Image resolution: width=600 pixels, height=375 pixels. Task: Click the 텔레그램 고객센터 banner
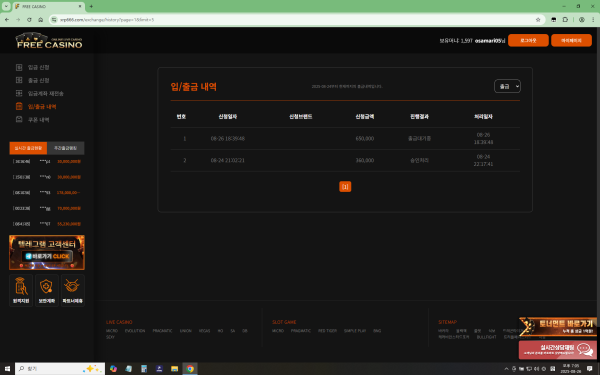click(x=47, y=253)
